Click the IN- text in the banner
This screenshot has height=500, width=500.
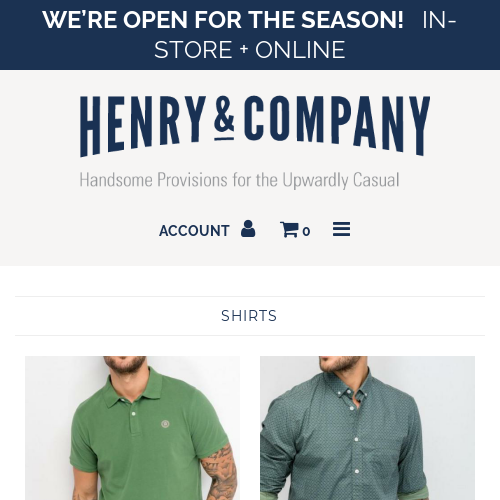click(x=439, y=20)
